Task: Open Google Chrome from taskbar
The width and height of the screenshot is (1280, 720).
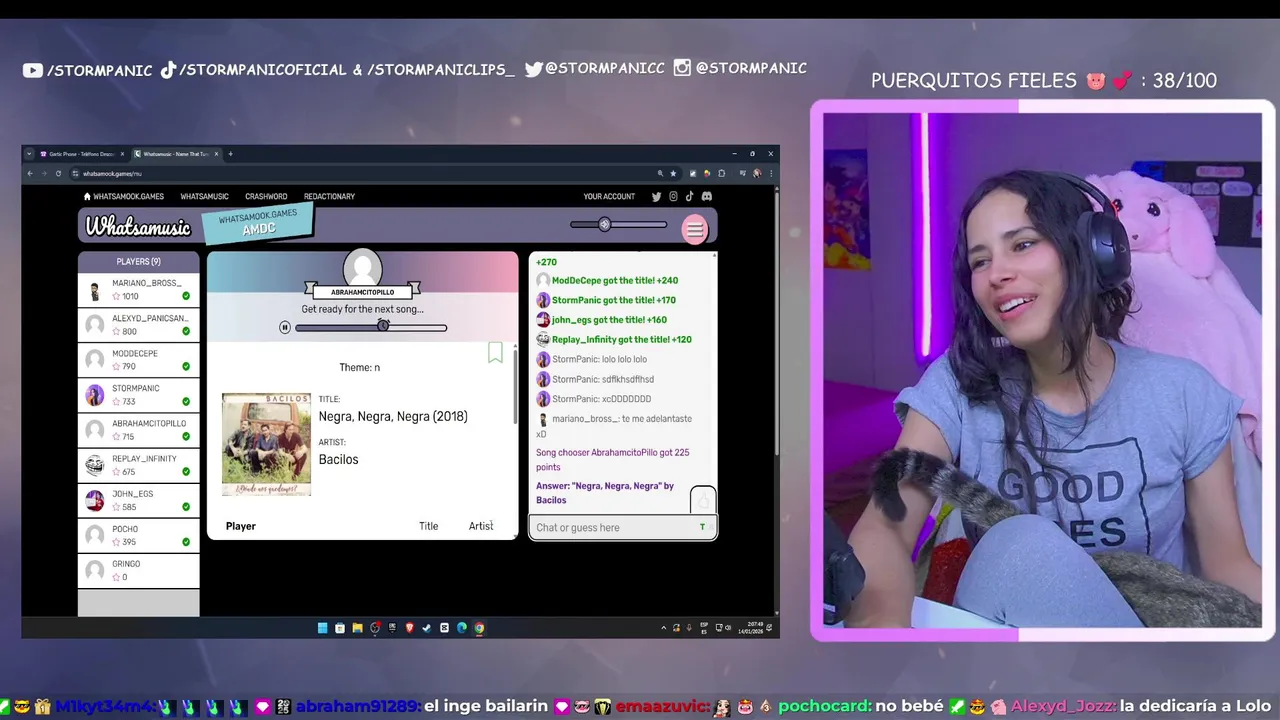Action: pos(479,628)
